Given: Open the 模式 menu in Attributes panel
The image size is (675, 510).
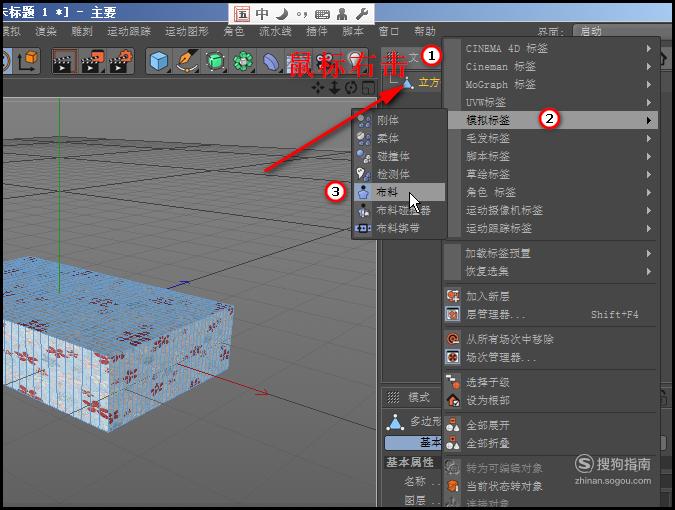Looking at the screenshot, I should (419, 397).
